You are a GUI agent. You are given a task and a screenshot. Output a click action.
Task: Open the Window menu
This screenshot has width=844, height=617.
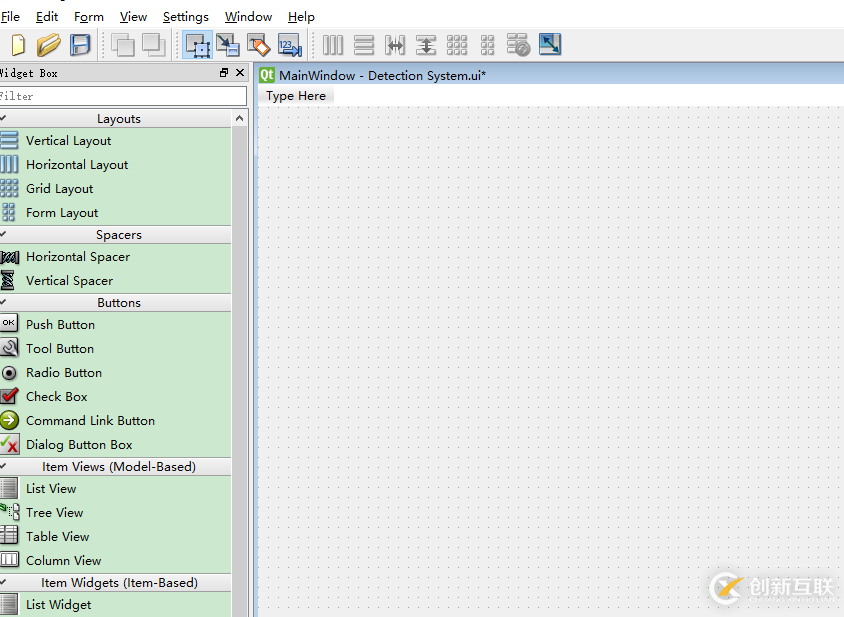coord(248,17)
